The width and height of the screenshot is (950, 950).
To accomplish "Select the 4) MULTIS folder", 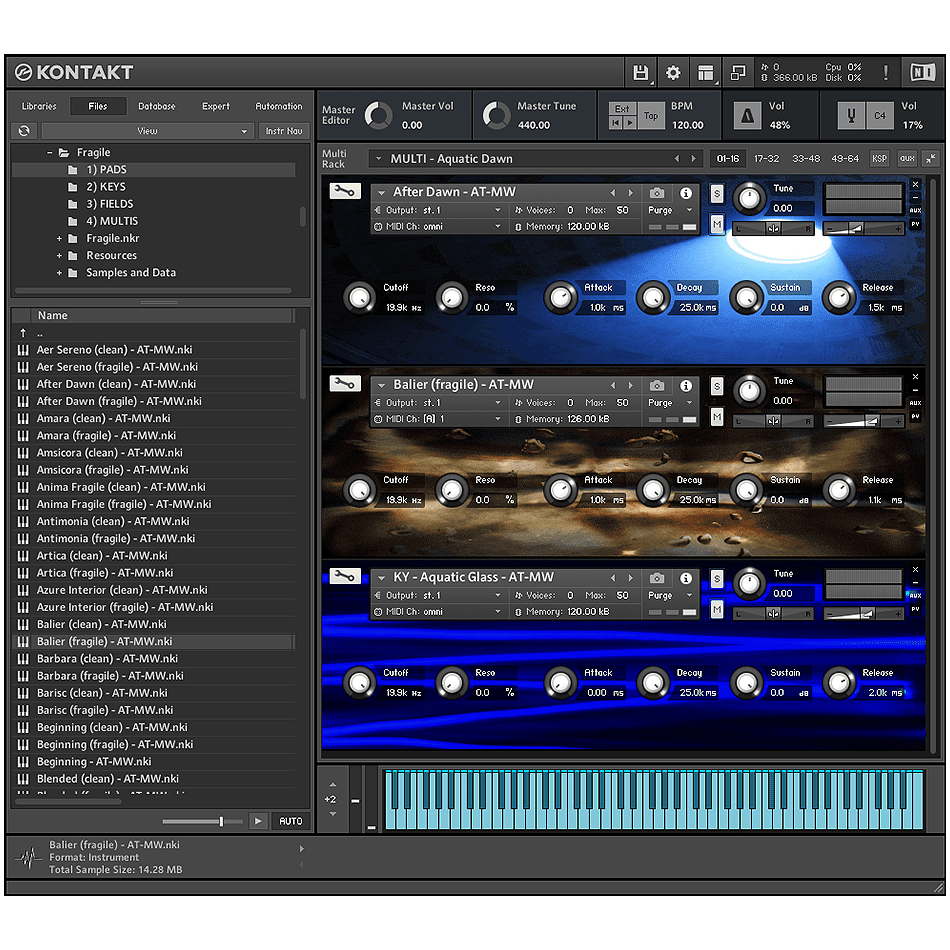I will [112, 221].
